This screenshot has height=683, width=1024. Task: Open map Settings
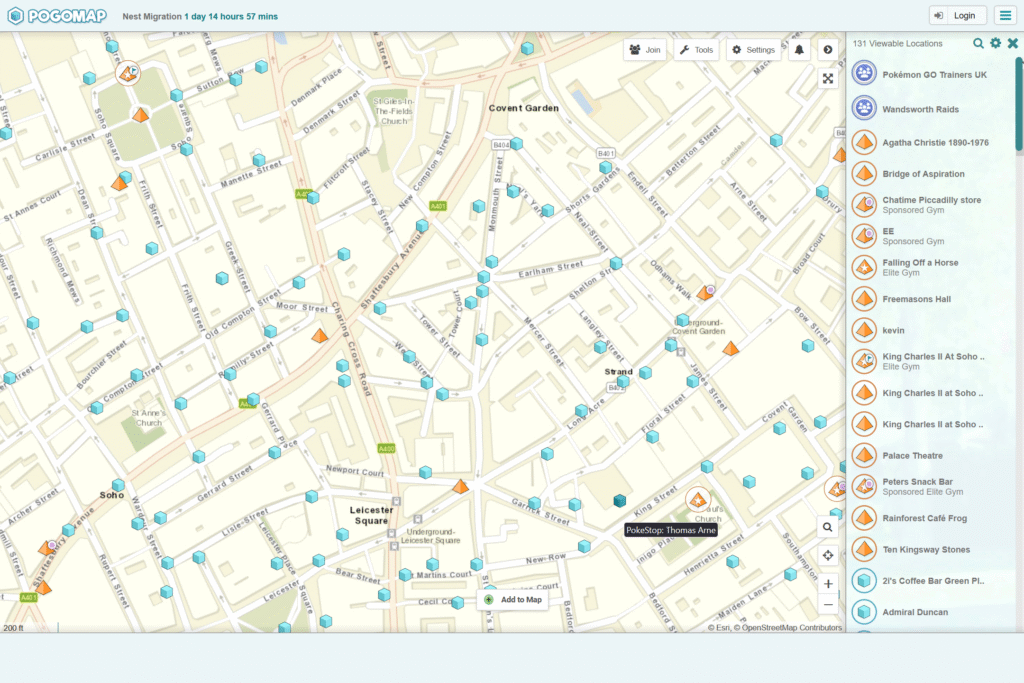coord(753,50)
